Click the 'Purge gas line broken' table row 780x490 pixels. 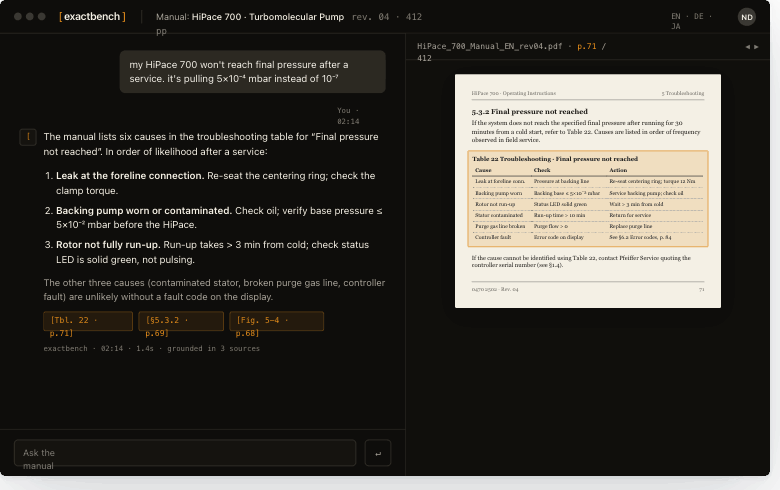coord(587,226)
